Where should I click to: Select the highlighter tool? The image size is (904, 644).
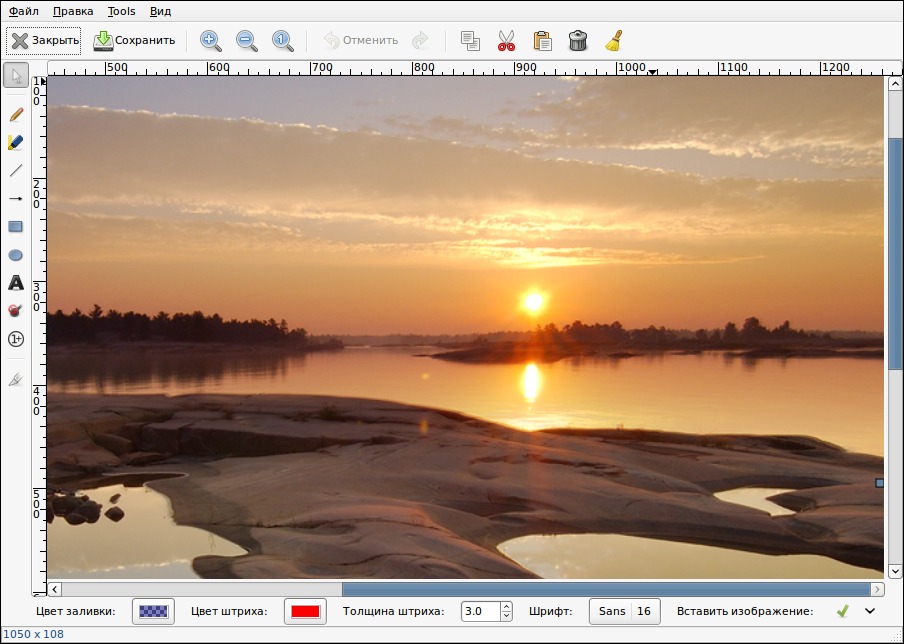click(16, 142)
